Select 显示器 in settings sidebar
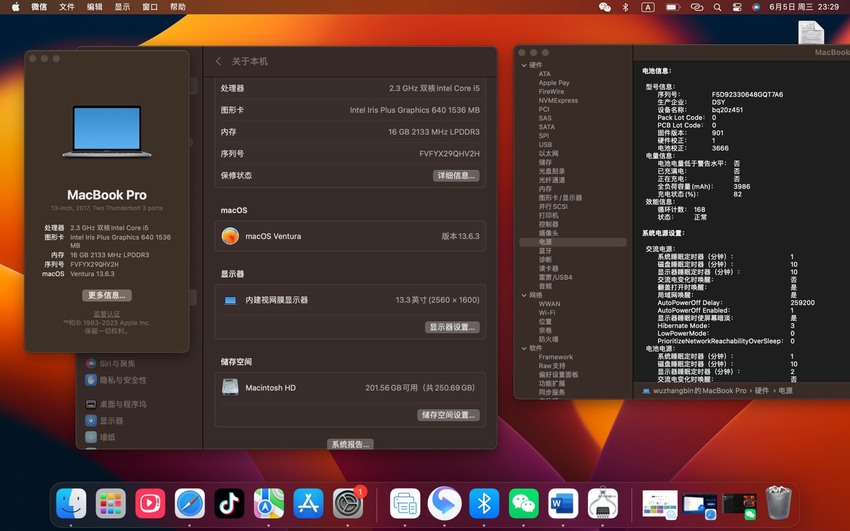 click(x=105, y=420)
